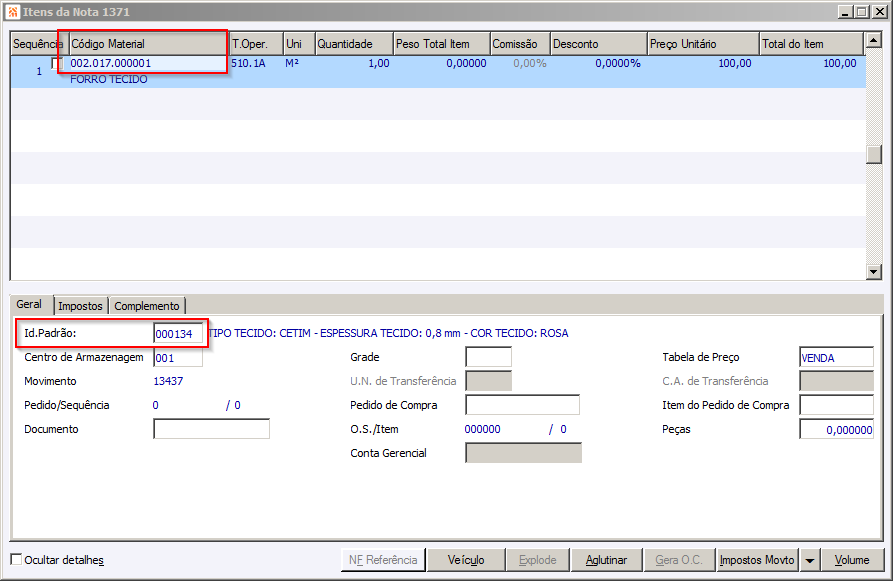Click the weight cell 0,00000

click(466, 63)
